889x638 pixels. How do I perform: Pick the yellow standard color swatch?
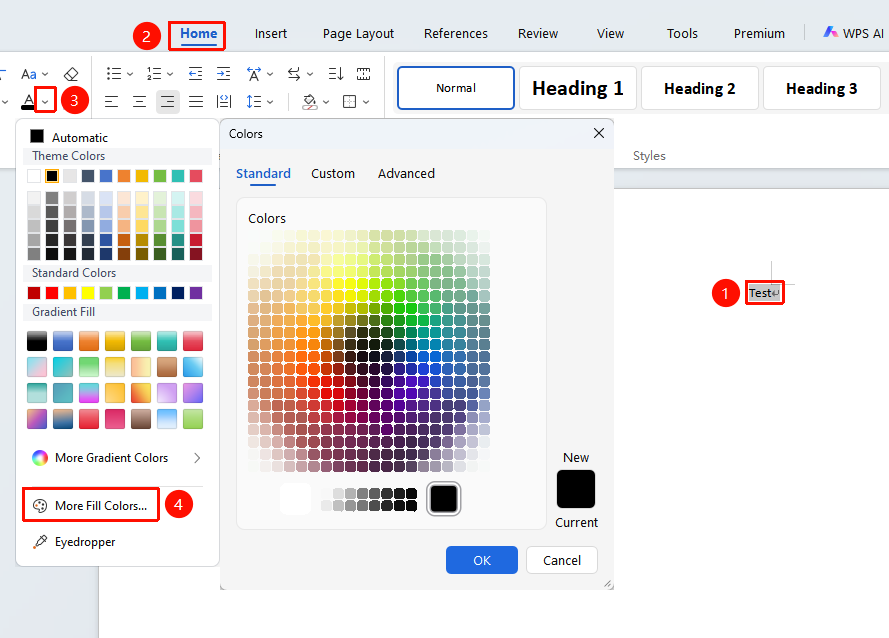pyautogui.click(x=88, y=293)
